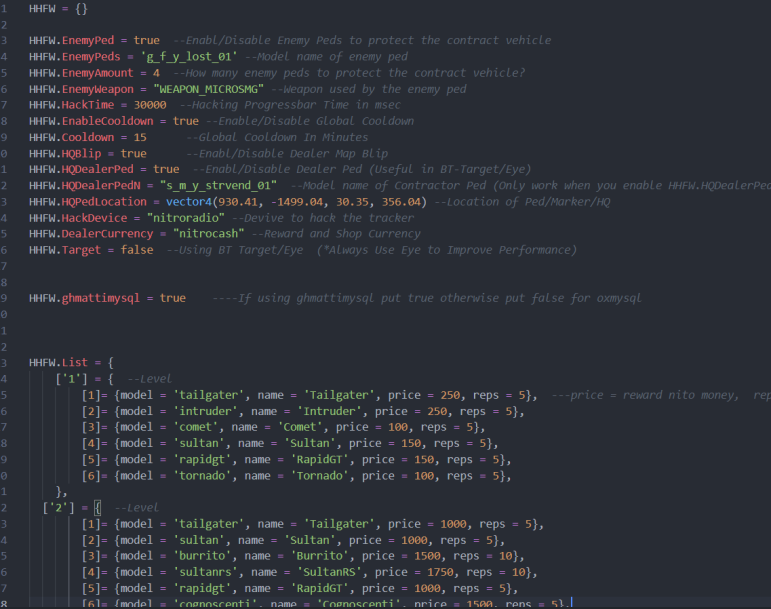Click the 'intruder' model string in level 1
Image resolution: width=771 pixels, height=609 pixels.
click(x=208, y=411)
